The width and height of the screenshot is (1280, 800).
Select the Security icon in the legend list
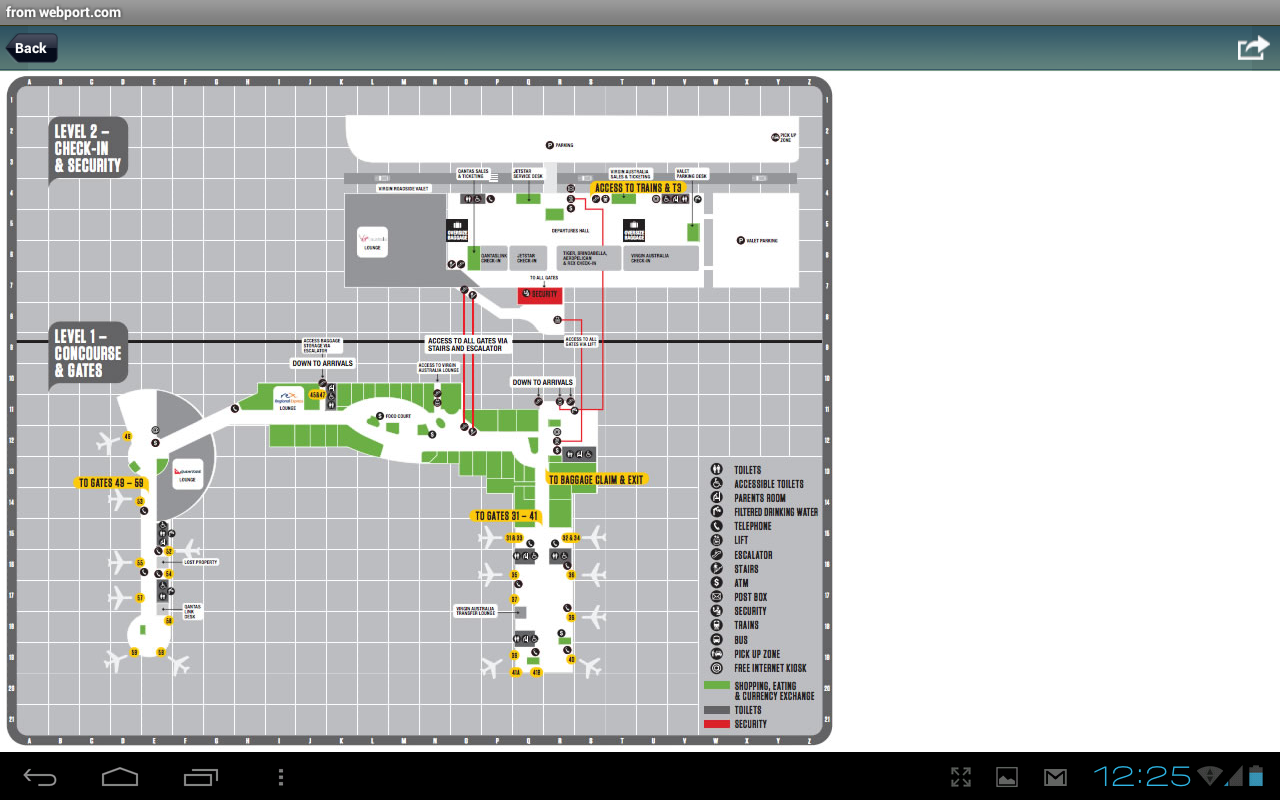tap(717, 611)
